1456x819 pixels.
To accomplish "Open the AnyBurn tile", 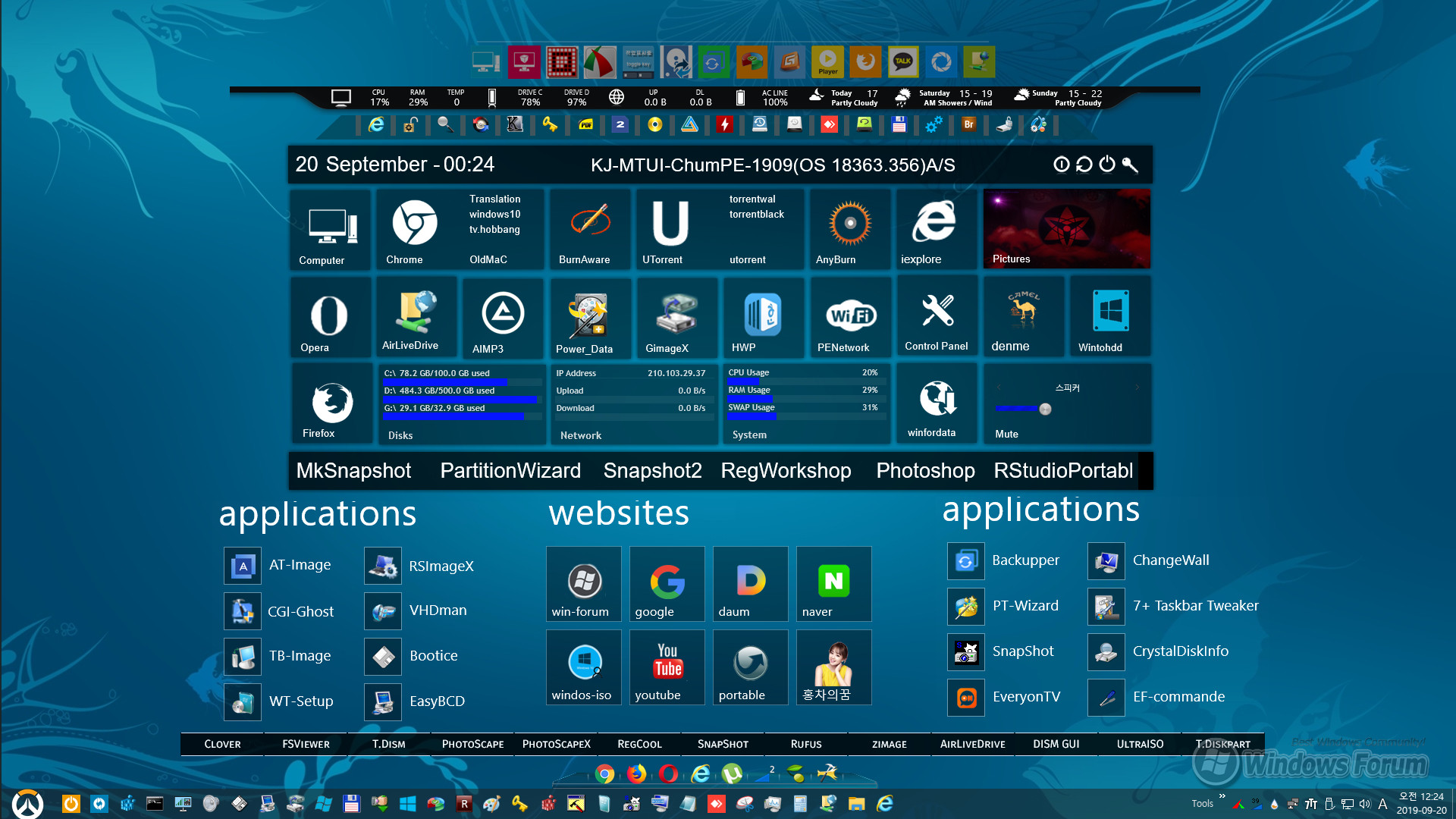I will pyautogui.click(x=849, y=229).
